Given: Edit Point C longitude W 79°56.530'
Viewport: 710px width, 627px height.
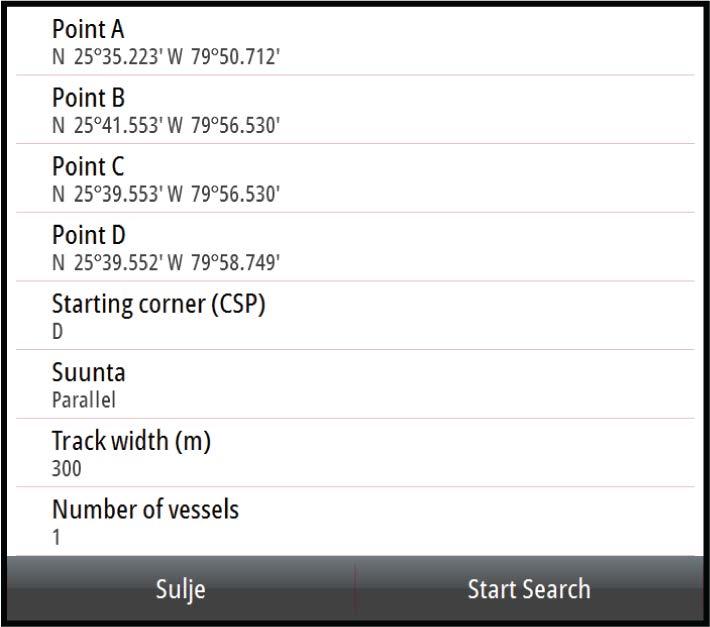Looking at the screenshot, I should pos(224,194).
